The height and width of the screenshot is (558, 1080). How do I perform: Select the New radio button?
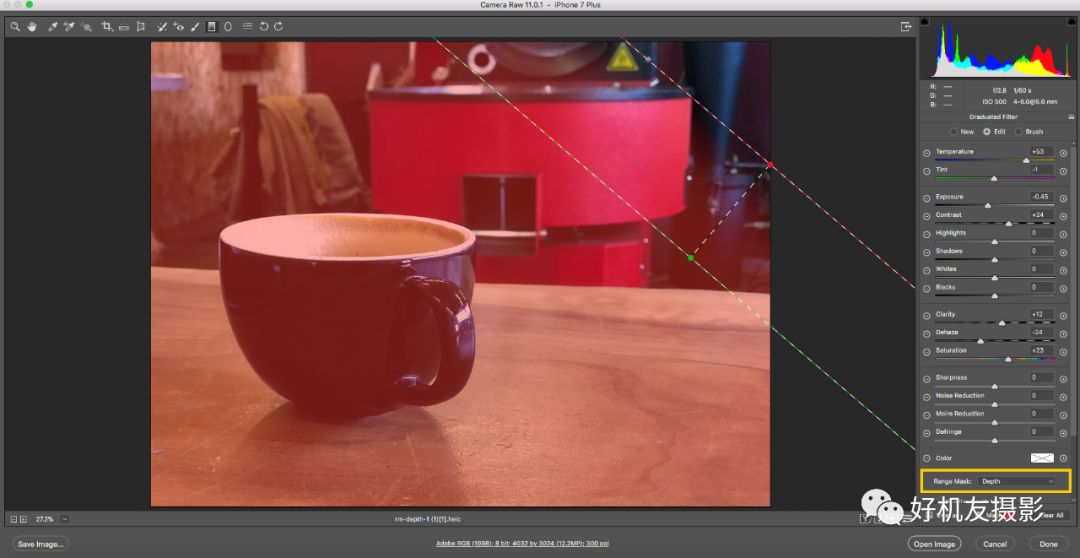[954, 132]
